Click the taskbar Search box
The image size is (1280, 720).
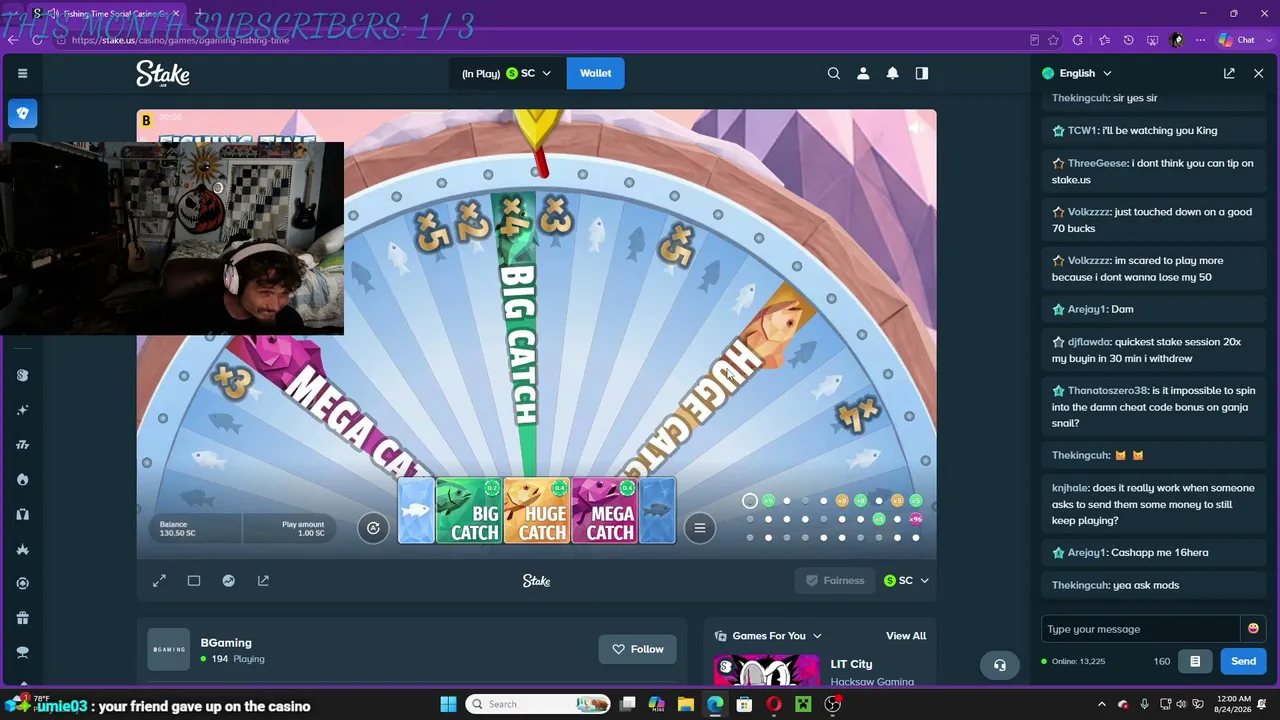point(540,704)
